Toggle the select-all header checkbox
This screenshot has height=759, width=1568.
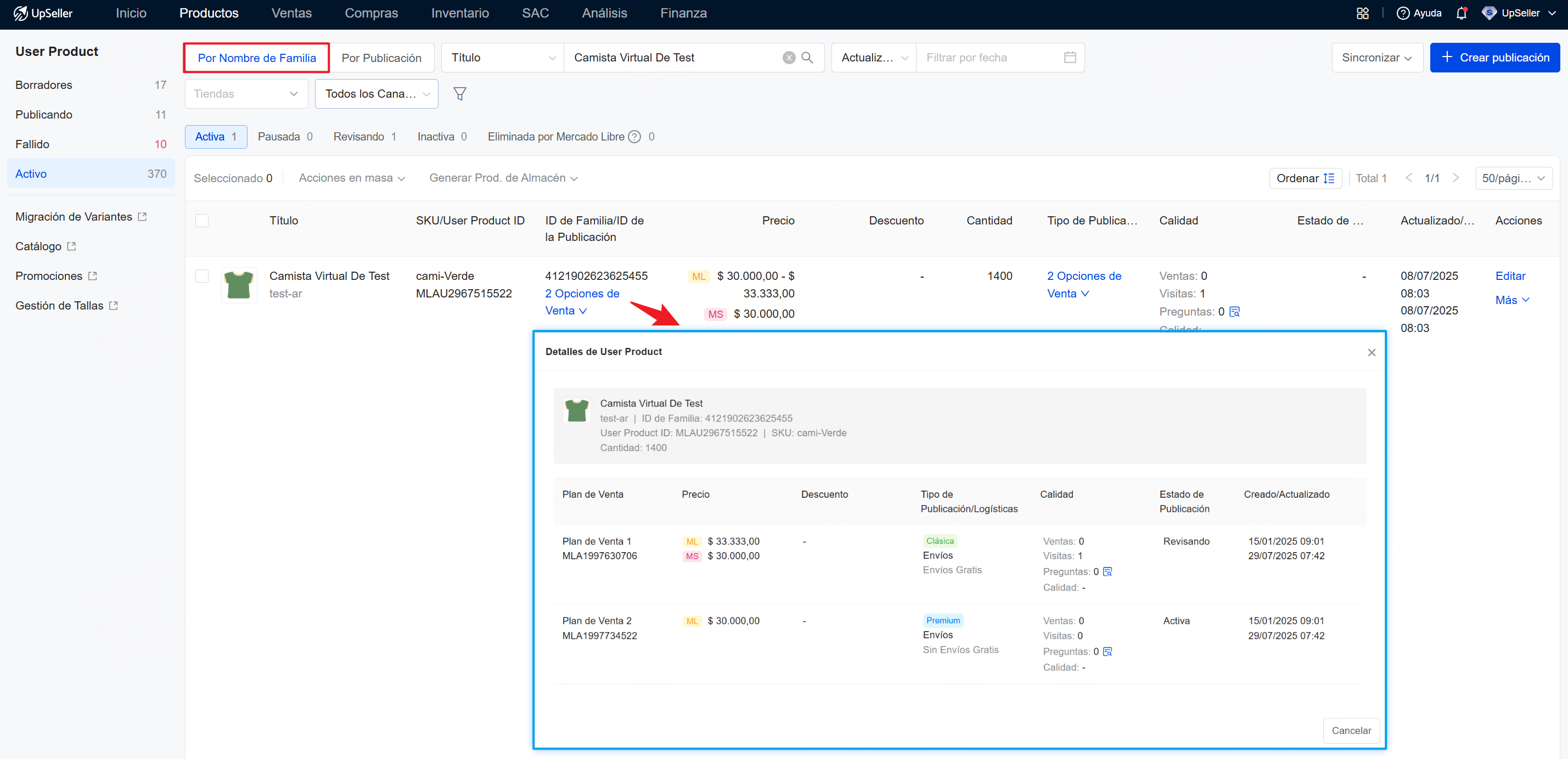coord(202,220)
